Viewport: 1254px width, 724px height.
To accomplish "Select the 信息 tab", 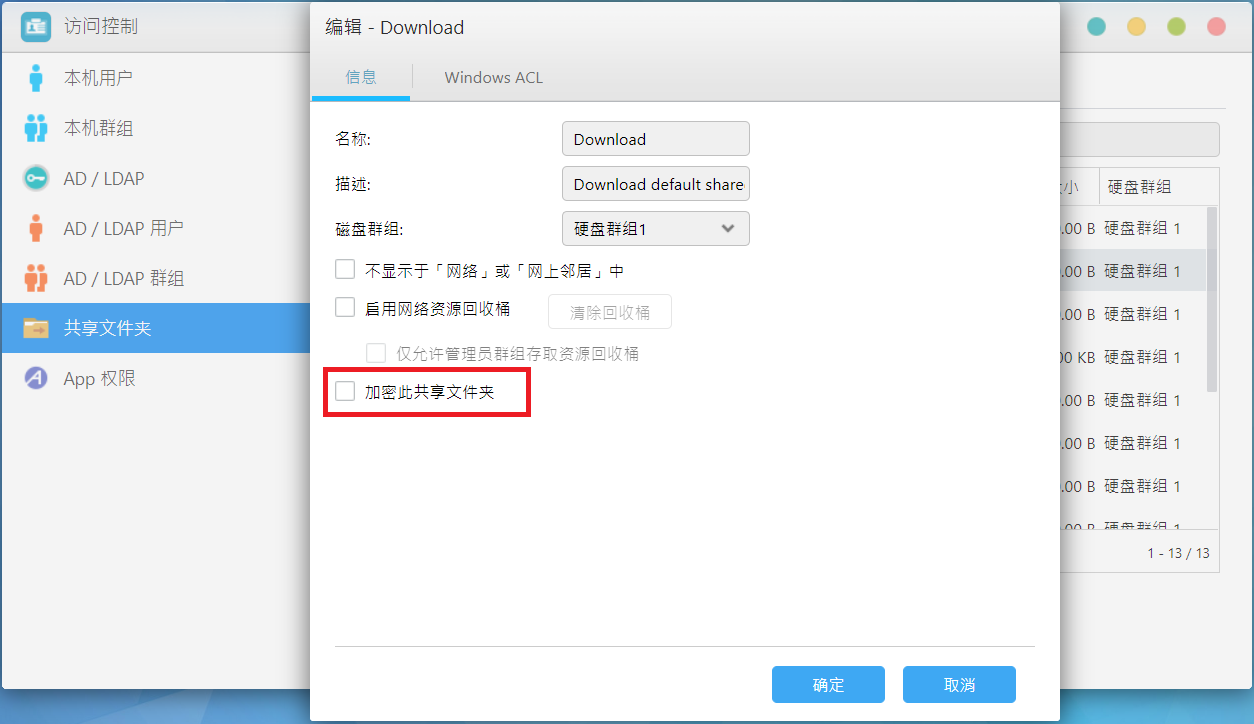I will point(361,77).
